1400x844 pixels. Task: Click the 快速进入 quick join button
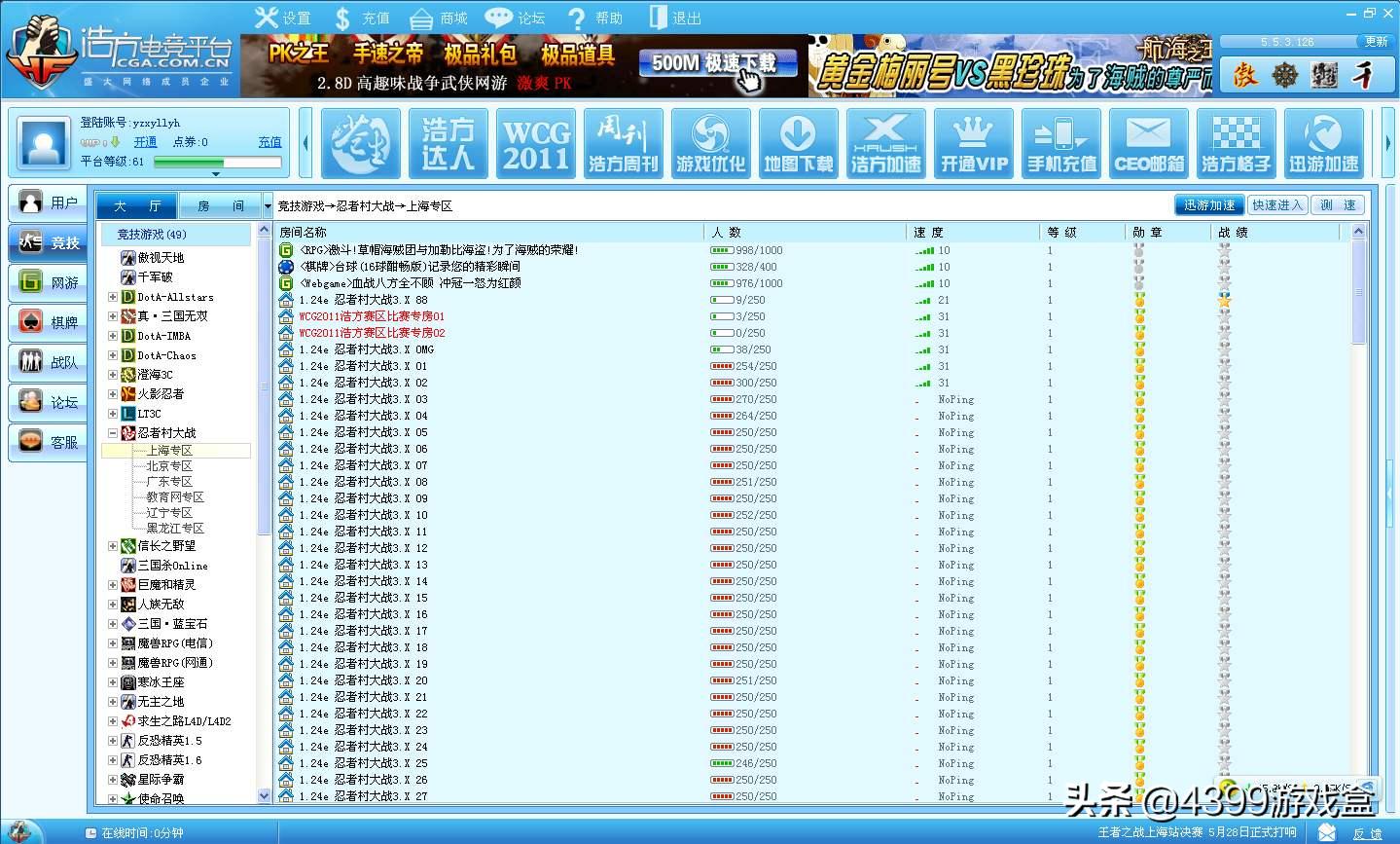[1277, 205]
